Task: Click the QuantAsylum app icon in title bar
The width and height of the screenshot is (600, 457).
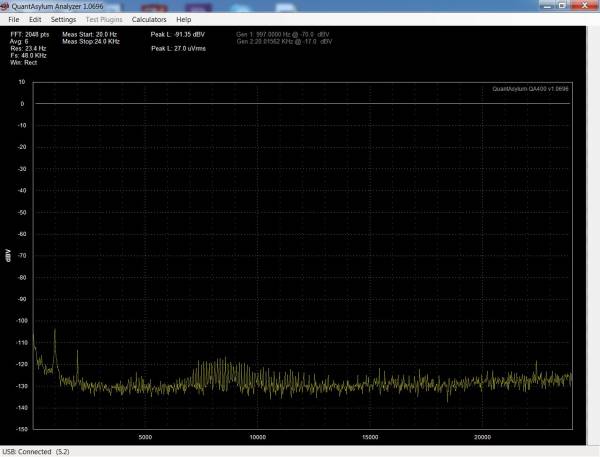Action: 5,6
